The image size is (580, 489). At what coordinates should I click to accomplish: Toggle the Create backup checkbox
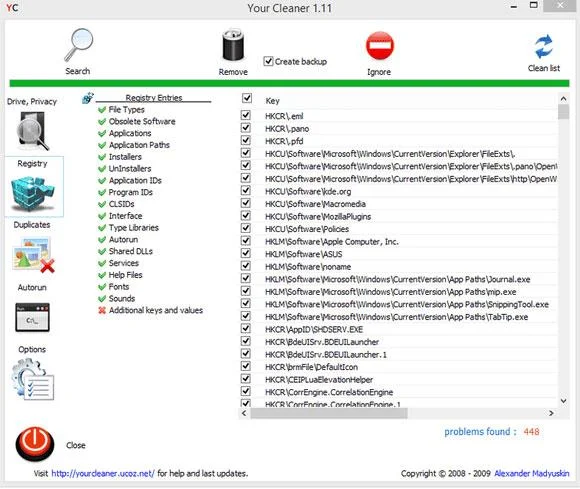(268, 61)
